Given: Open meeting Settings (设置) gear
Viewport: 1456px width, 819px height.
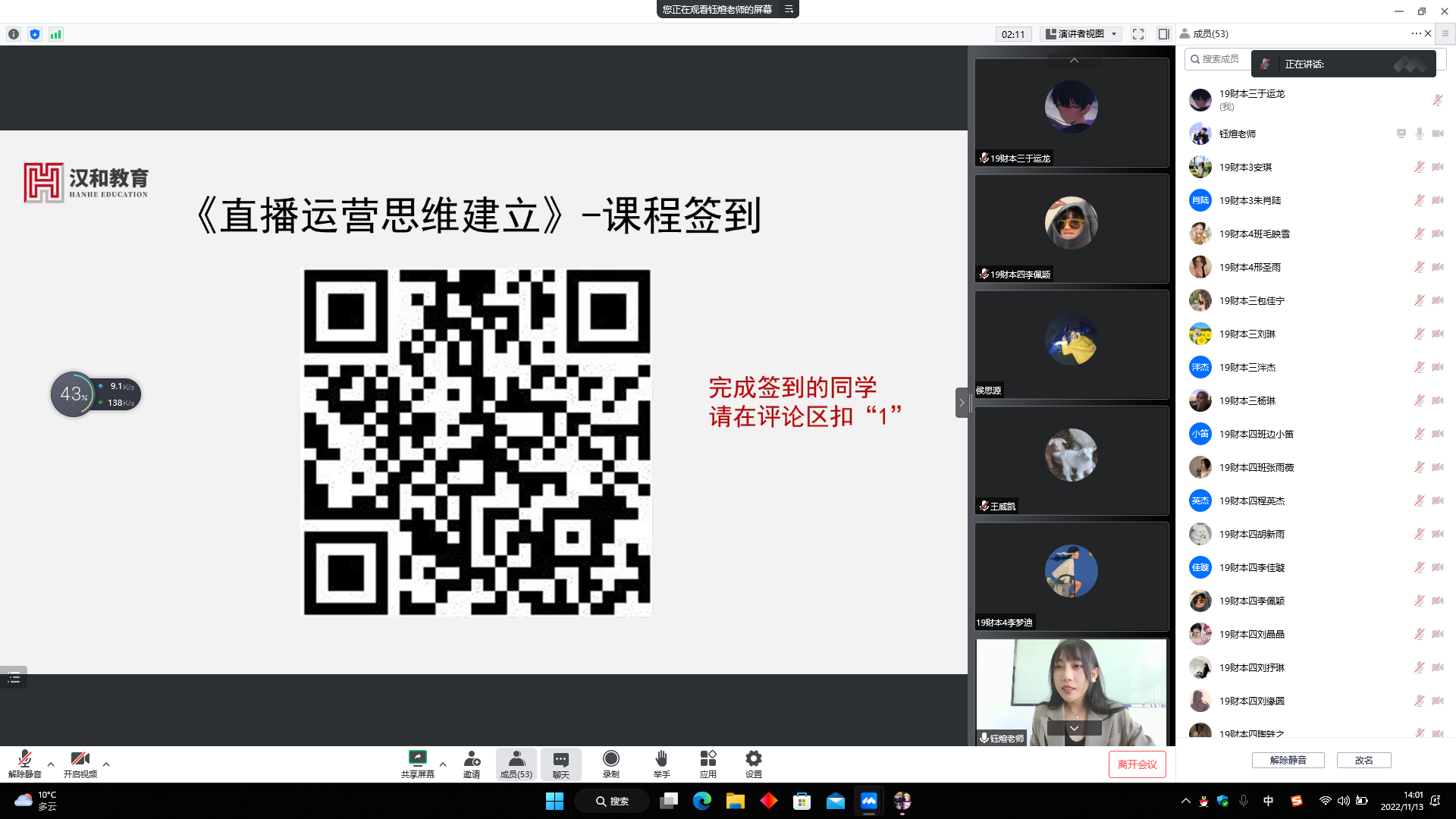Looking at the screenshot, I should tap(753, 759).
